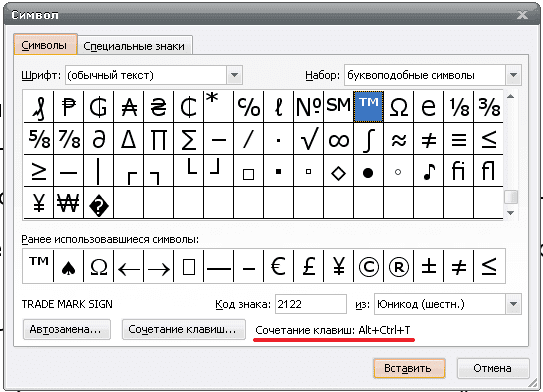
Task: Select the guarani sign ₲ symbol
Action: 98,106
